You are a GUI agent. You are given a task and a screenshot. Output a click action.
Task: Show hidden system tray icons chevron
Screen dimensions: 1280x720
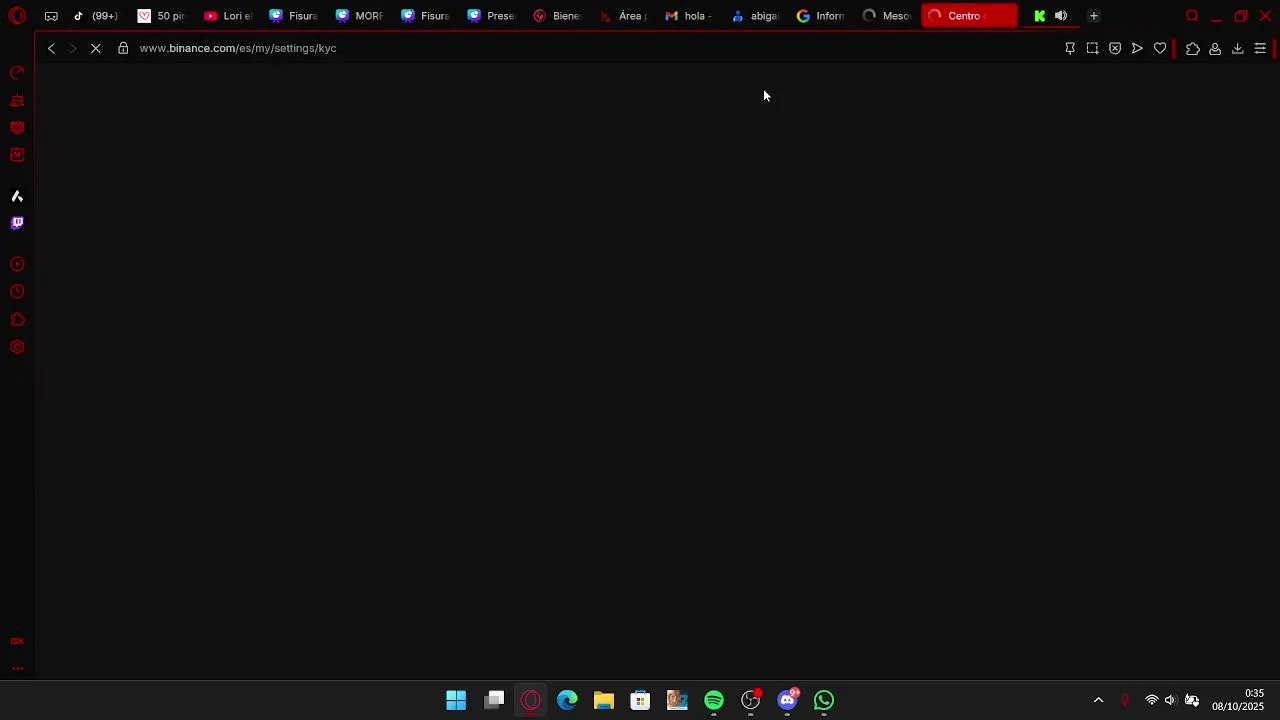coord(1098,700)
